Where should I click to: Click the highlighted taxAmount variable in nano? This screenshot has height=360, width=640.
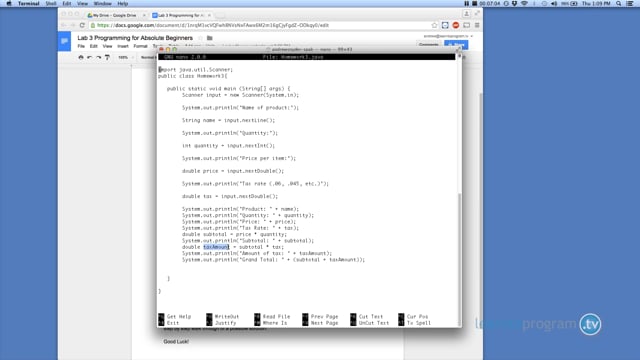(x=216, y=247)
